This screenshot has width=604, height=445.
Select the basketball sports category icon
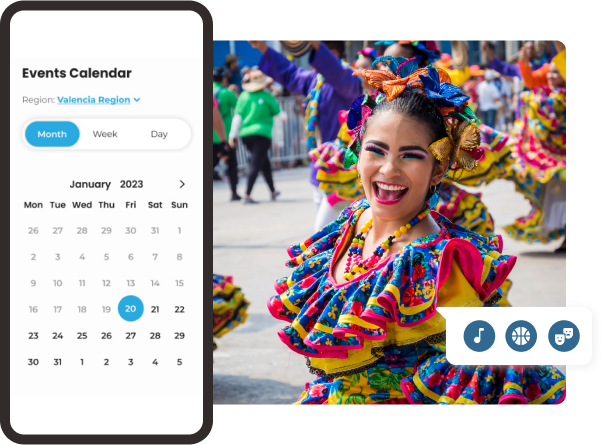pos(522,335)
